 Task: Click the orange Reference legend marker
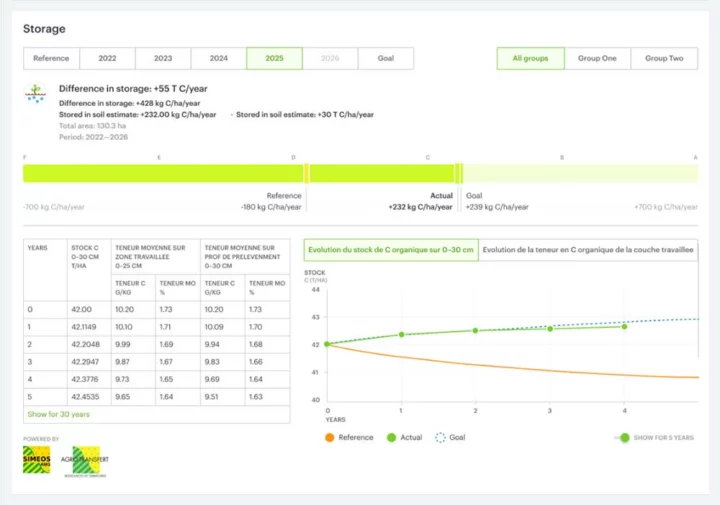(x=330, y=437)
